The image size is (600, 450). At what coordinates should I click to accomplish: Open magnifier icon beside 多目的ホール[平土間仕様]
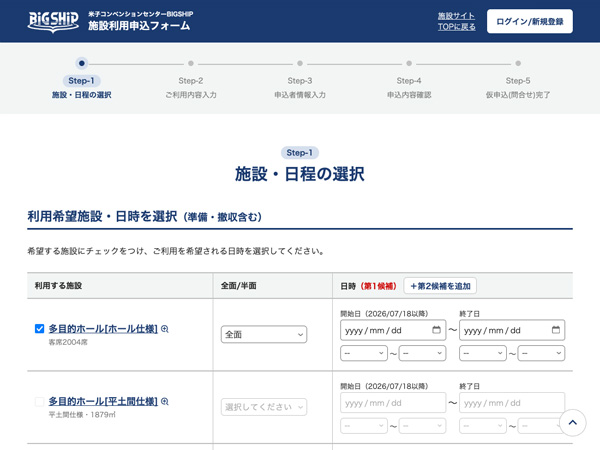[x=165, y=401]
